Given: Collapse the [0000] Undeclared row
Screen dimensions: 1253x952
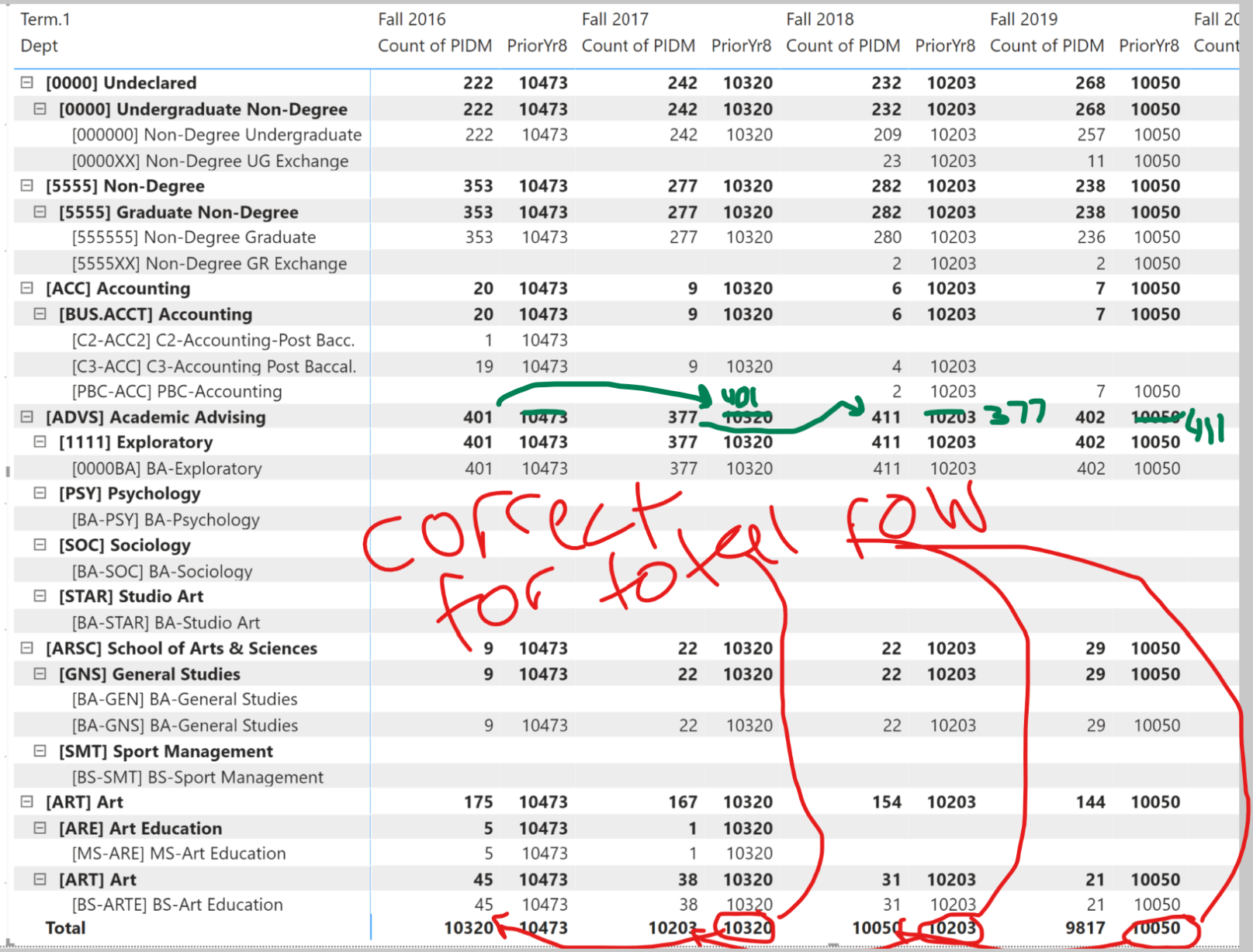Looking at the screenshot, I should coord(27,82).
